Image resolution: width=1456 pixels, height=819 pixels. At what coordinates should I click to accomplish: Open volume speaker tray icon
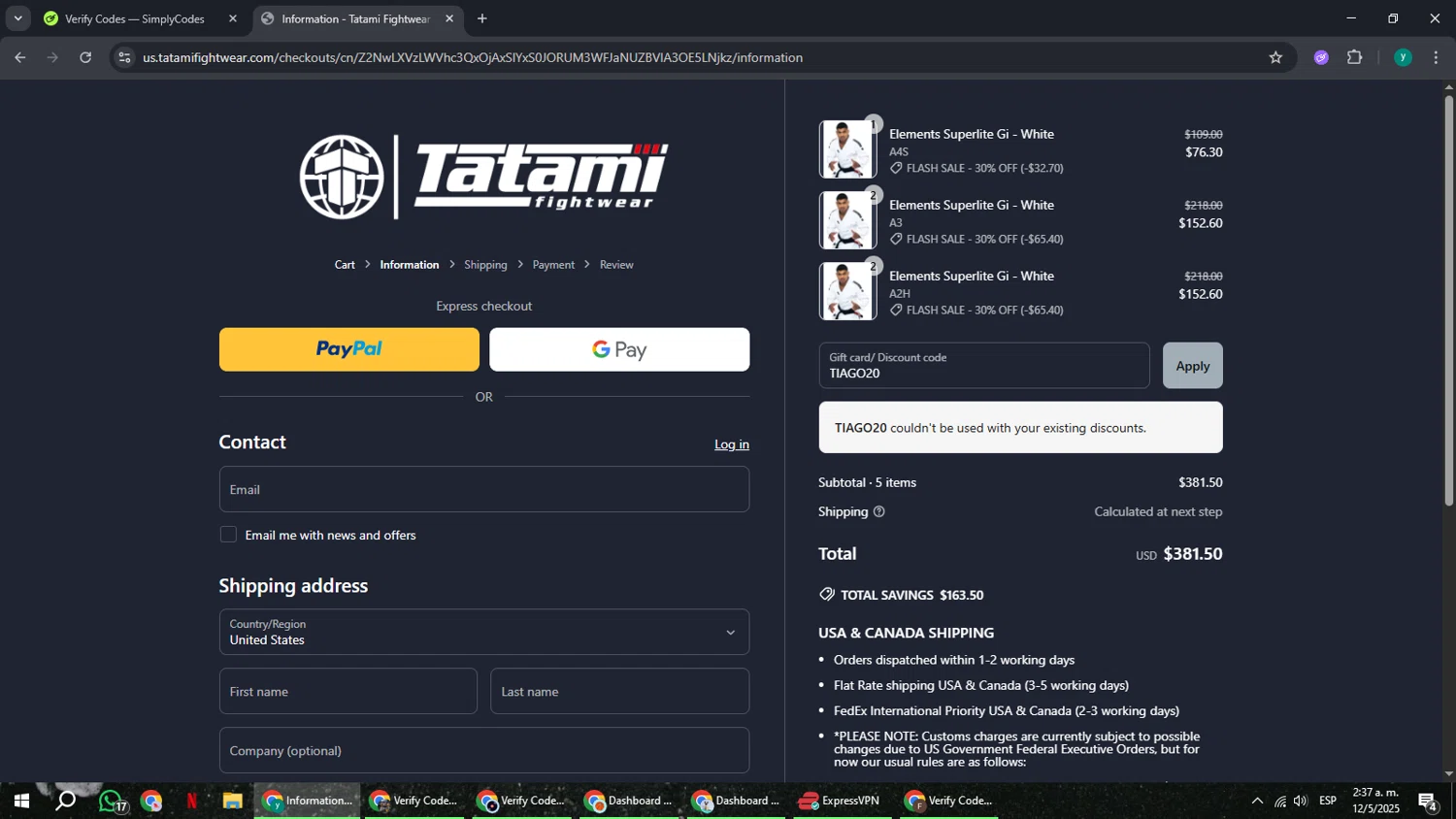point(1301,802)
